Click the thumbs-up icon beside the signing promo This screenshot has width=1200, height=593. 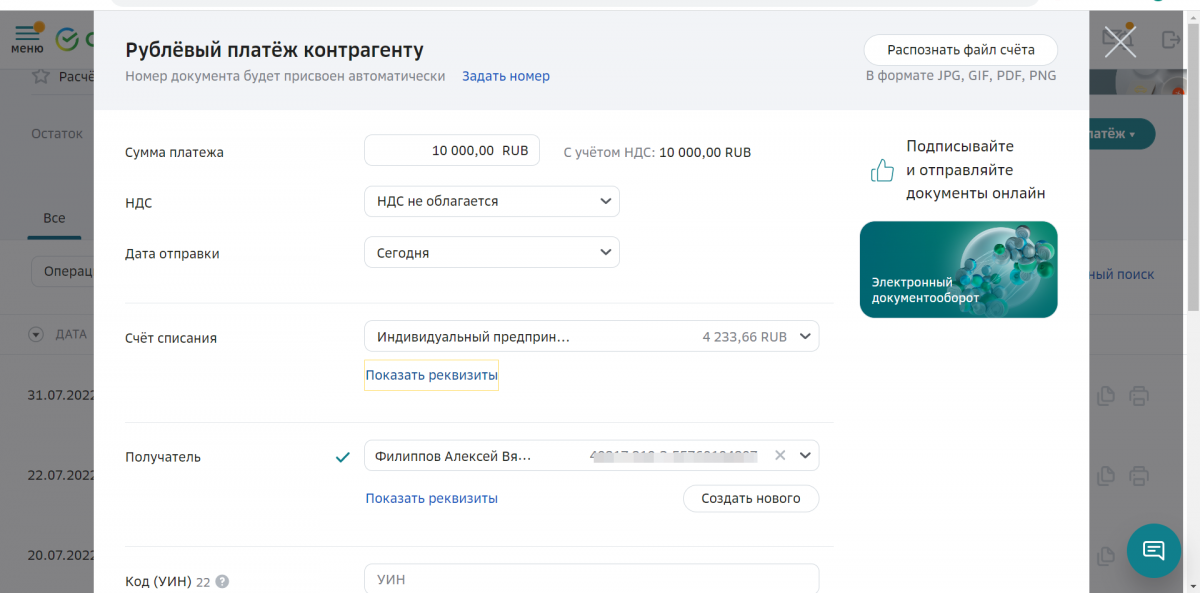tap(882, 171)
